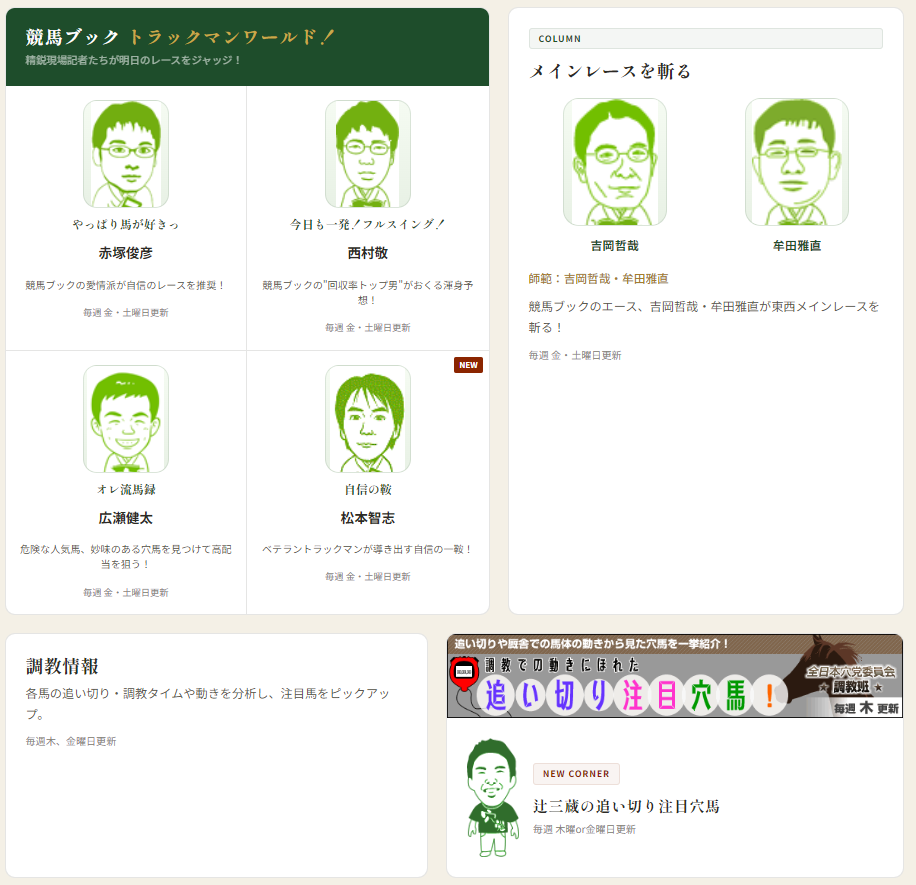916x885 pixels.
Task: Open 牟田雅直 caricature portrait
Action: [797, 162]
